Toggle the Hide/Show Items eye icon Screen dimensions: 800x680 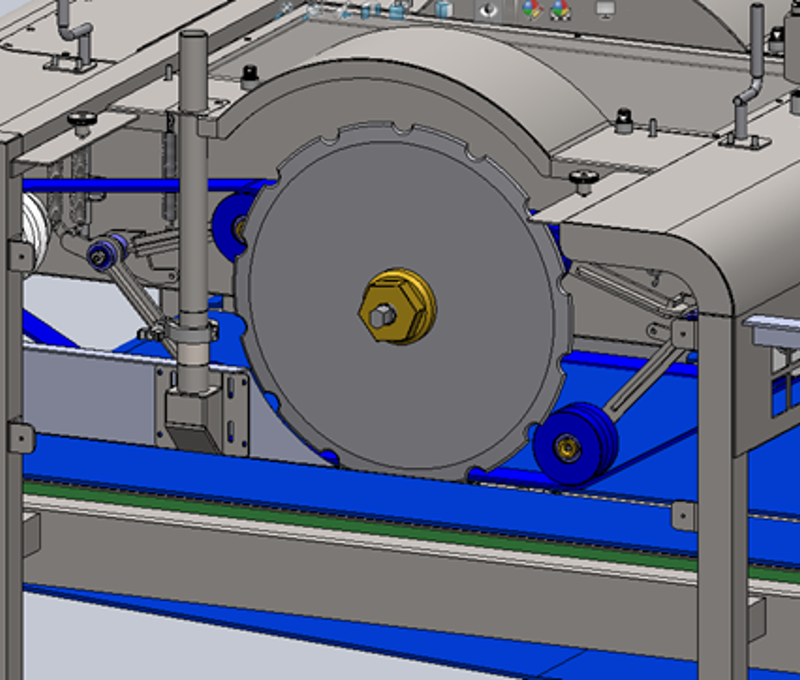tap(489, 11)
